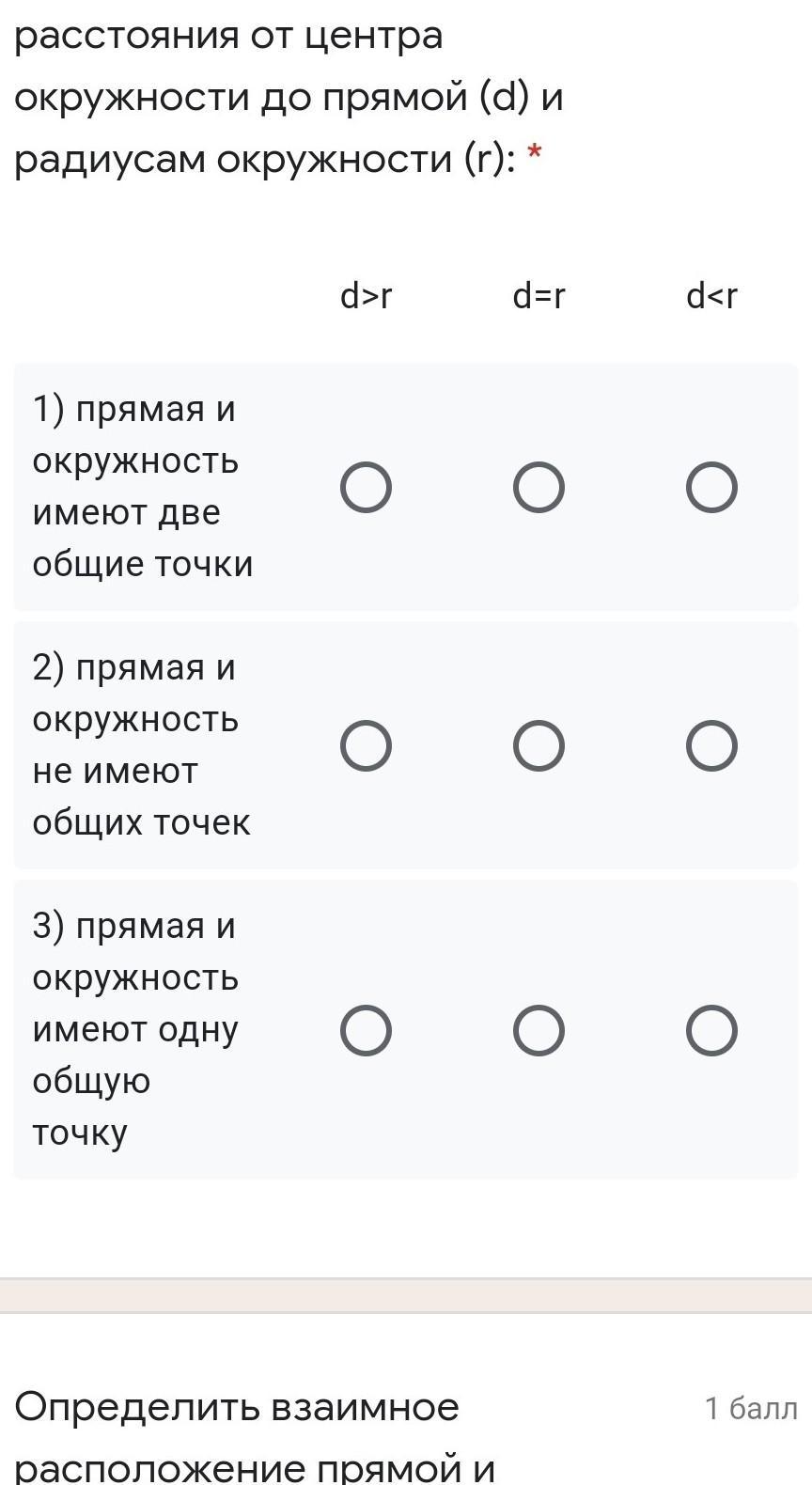Select d>r for row 1 two common points

coord(366,488)
